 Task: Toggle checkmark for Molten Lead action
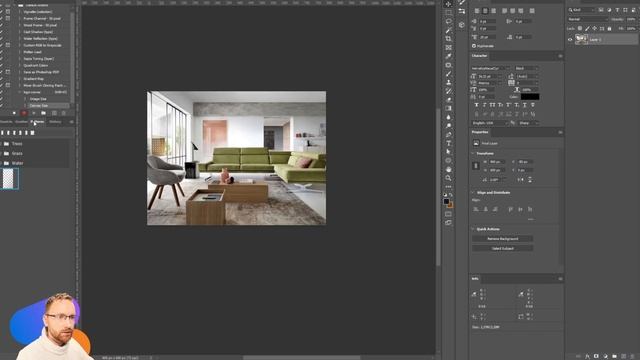point(2,52)
